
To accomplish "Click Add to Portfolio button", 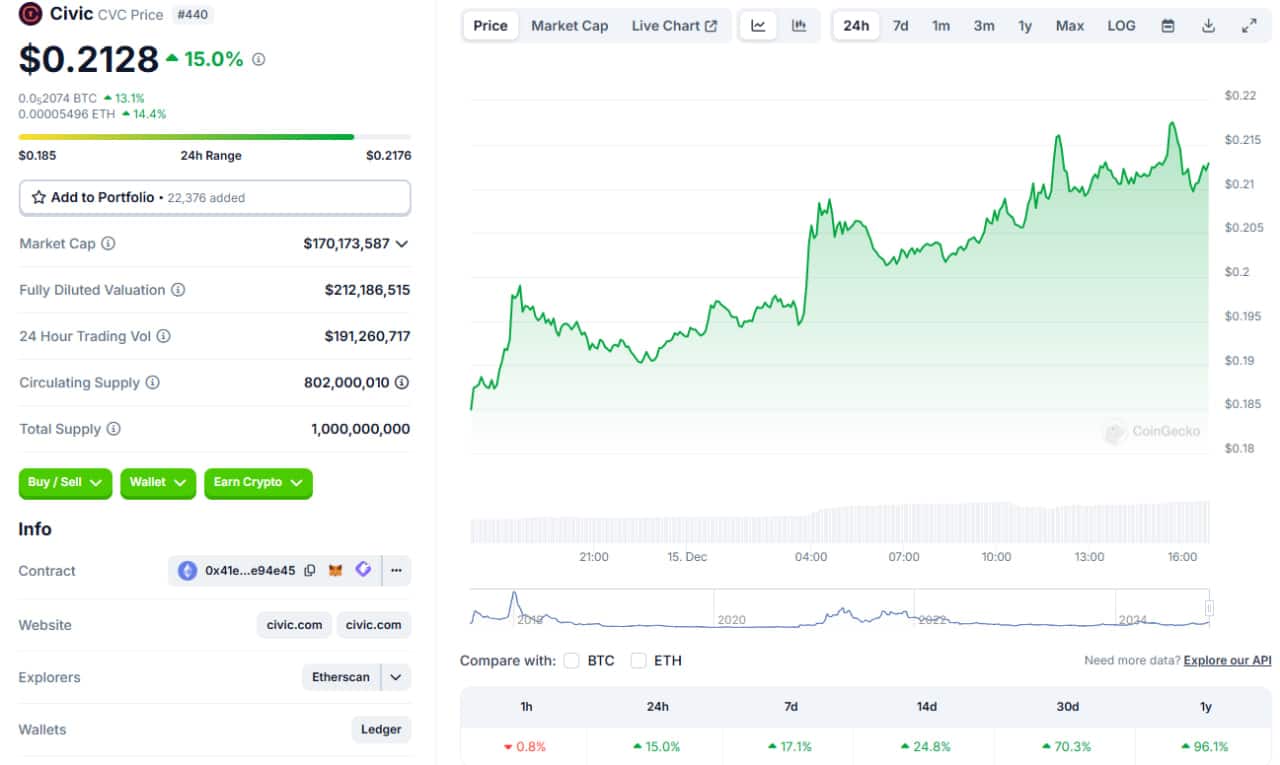I will [215, 198].
